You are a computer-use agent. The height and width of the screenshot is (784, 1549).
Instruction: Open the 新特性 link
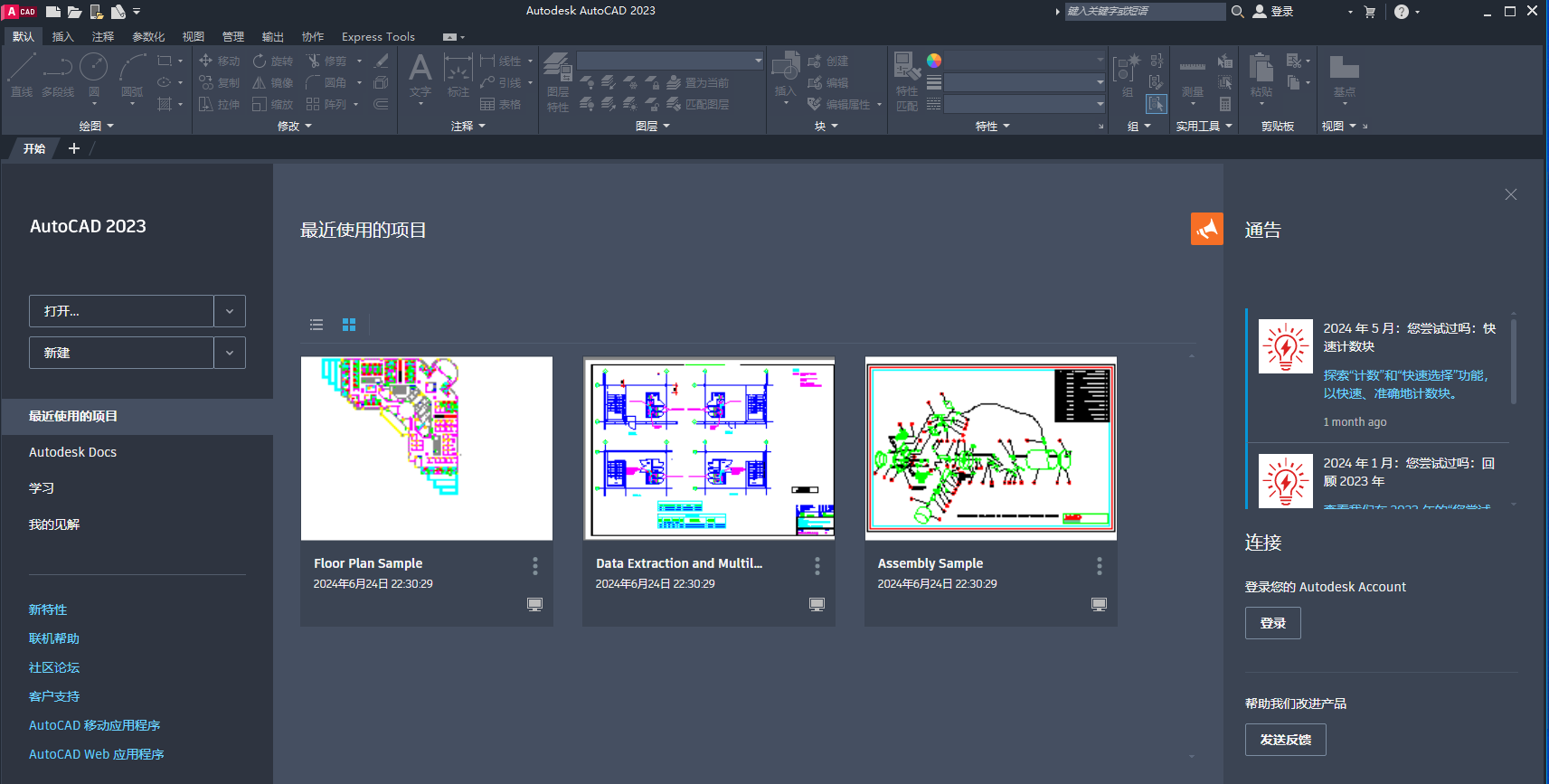[48, 609]
